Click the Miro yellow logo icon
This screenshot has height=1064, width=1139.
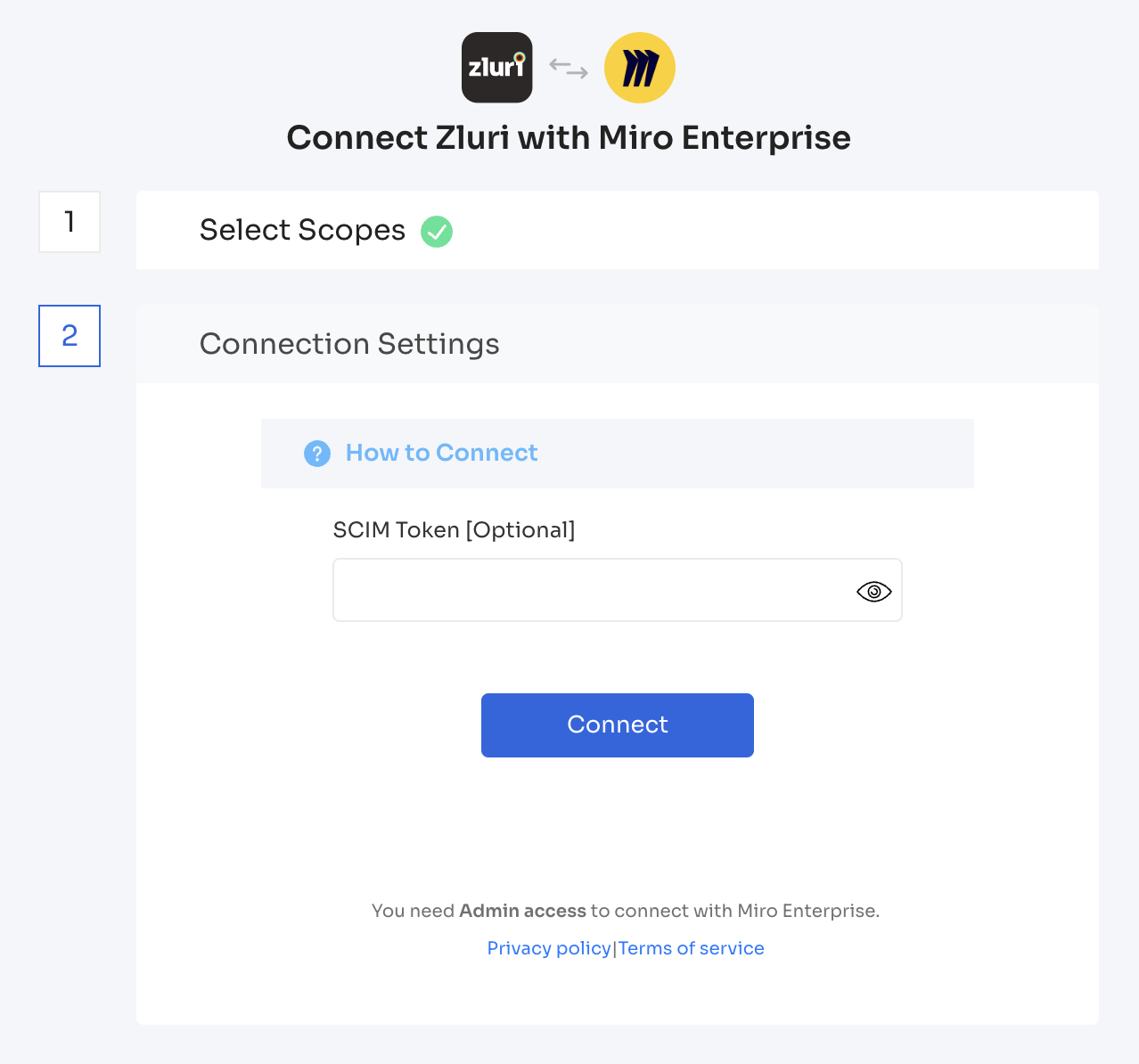[640, 68]
